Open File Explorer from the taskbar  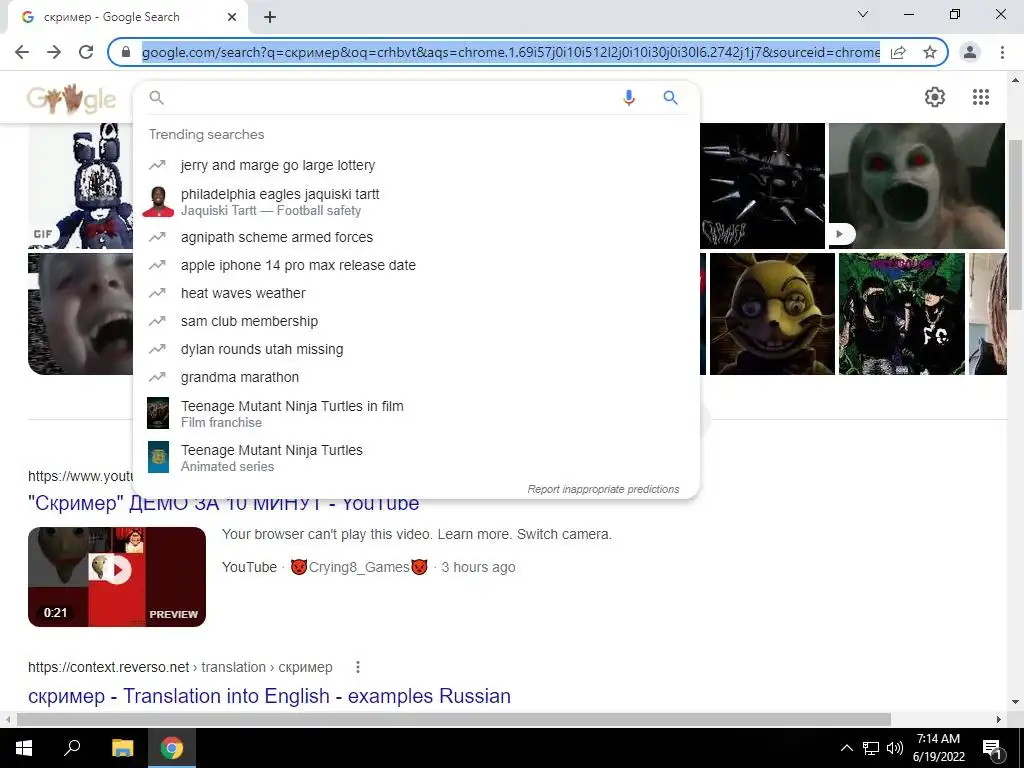coord(122,748)
